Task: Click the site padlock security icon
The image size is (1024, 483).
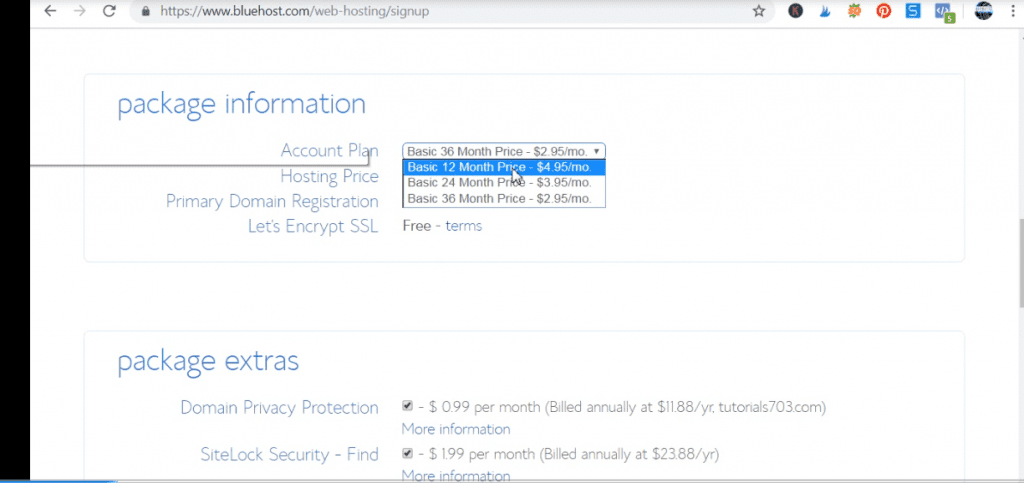Action: click(x=146, y=11)
